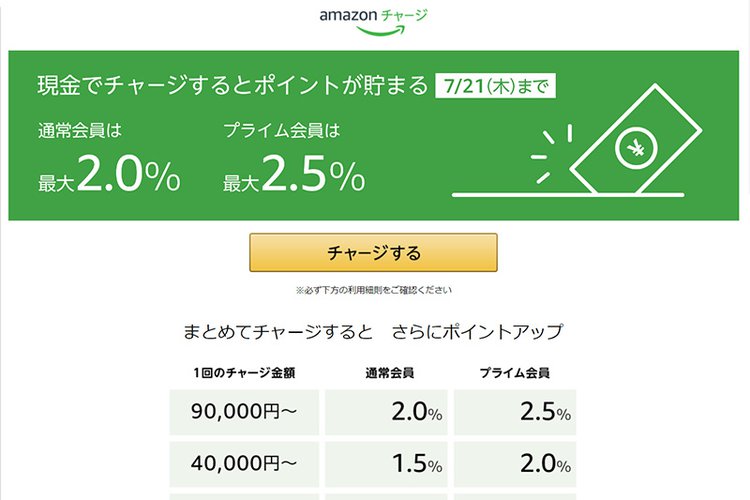Select the 2.0% cell in 40,000円 row

[x=514, y=464]
